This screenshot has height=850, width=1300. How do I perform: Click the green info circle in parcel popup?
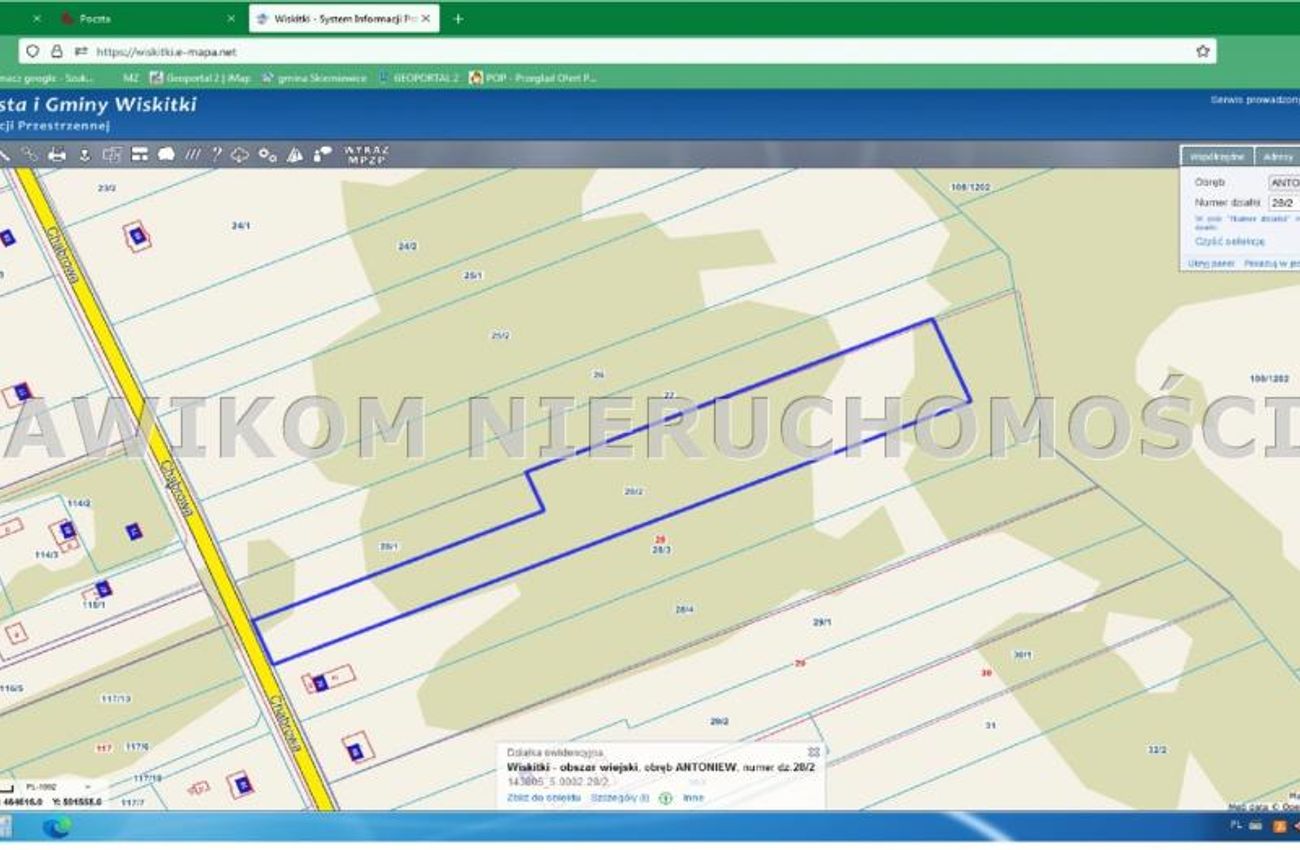pos(665,798)
